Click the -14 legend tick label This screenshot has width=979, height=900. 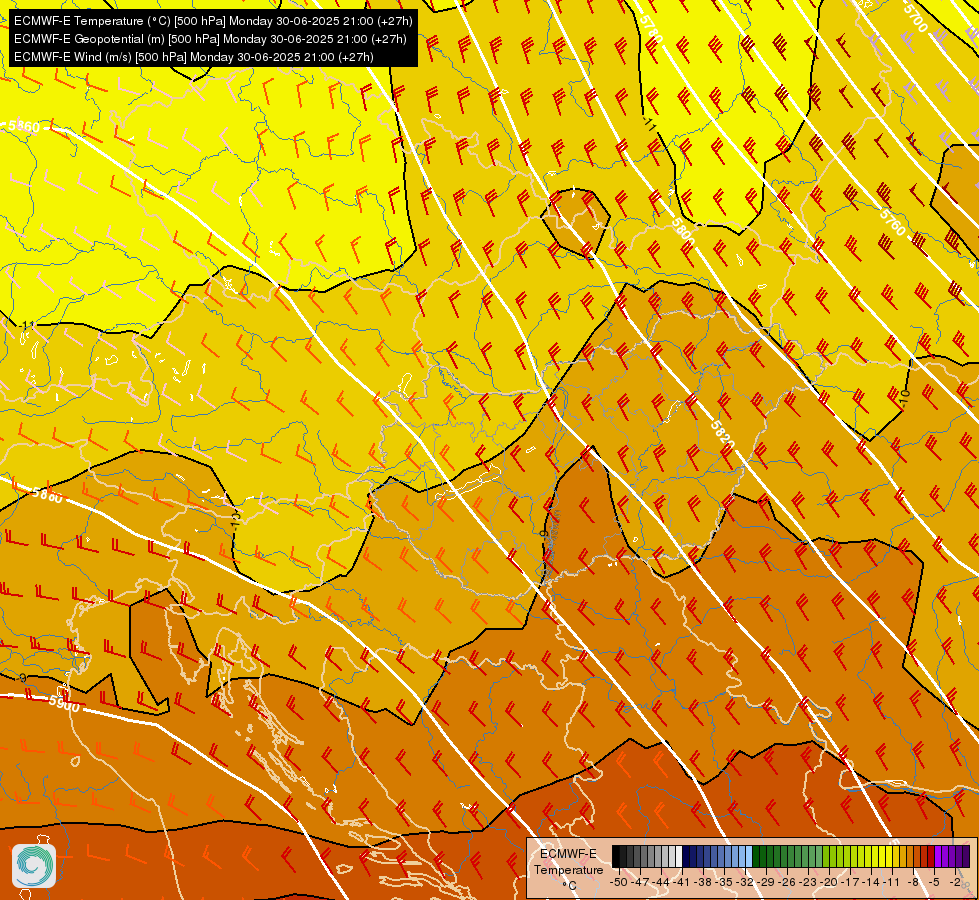point(871,882)
